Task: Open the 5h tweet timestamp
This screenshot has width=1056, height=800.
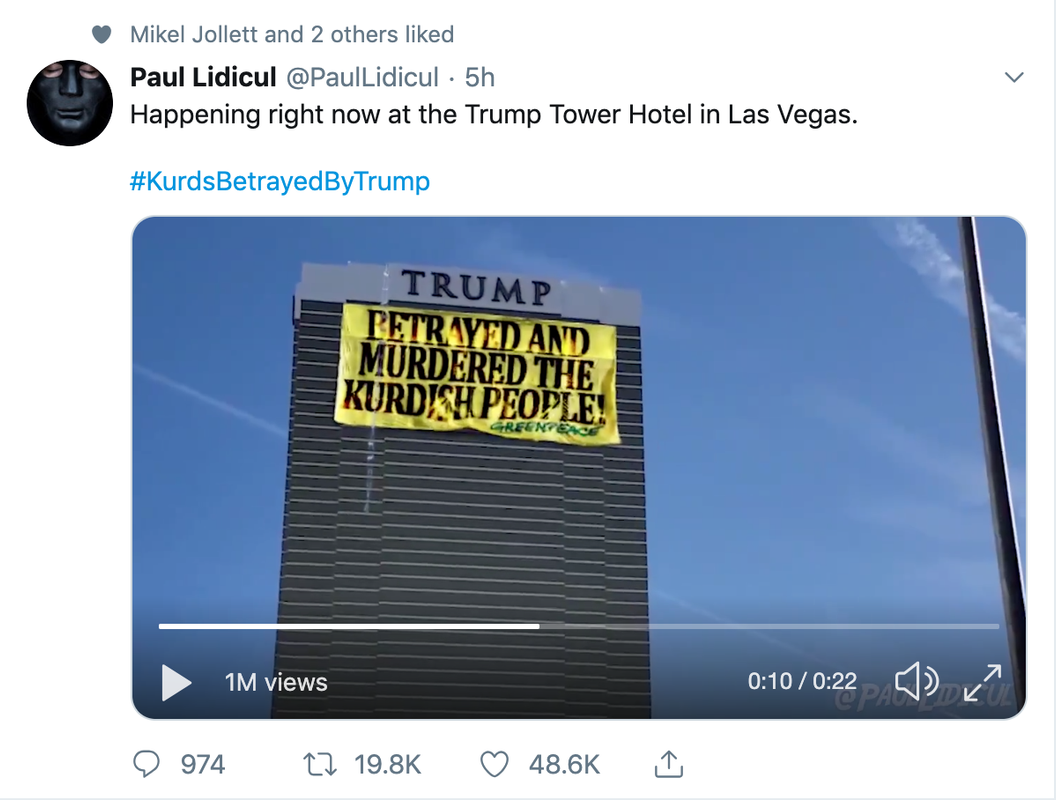Action: (x=480, y=77)
